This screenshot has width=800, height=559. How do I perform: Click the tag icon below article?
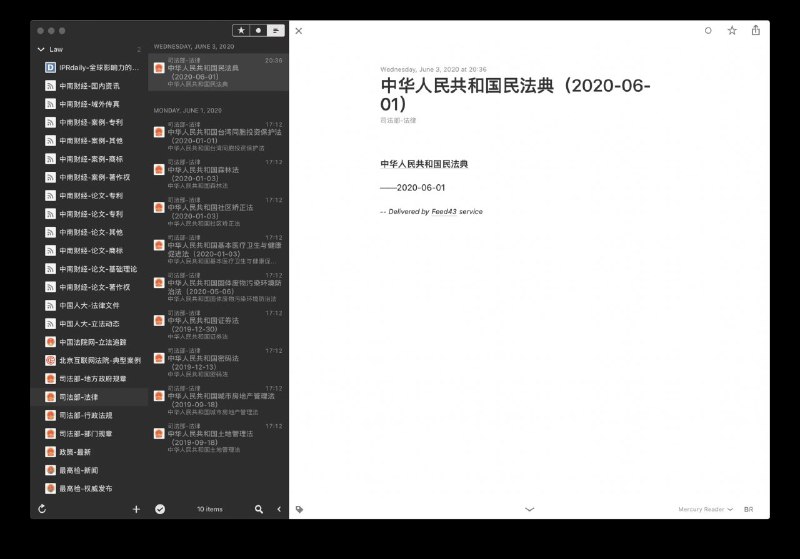[x=299, y=509]
